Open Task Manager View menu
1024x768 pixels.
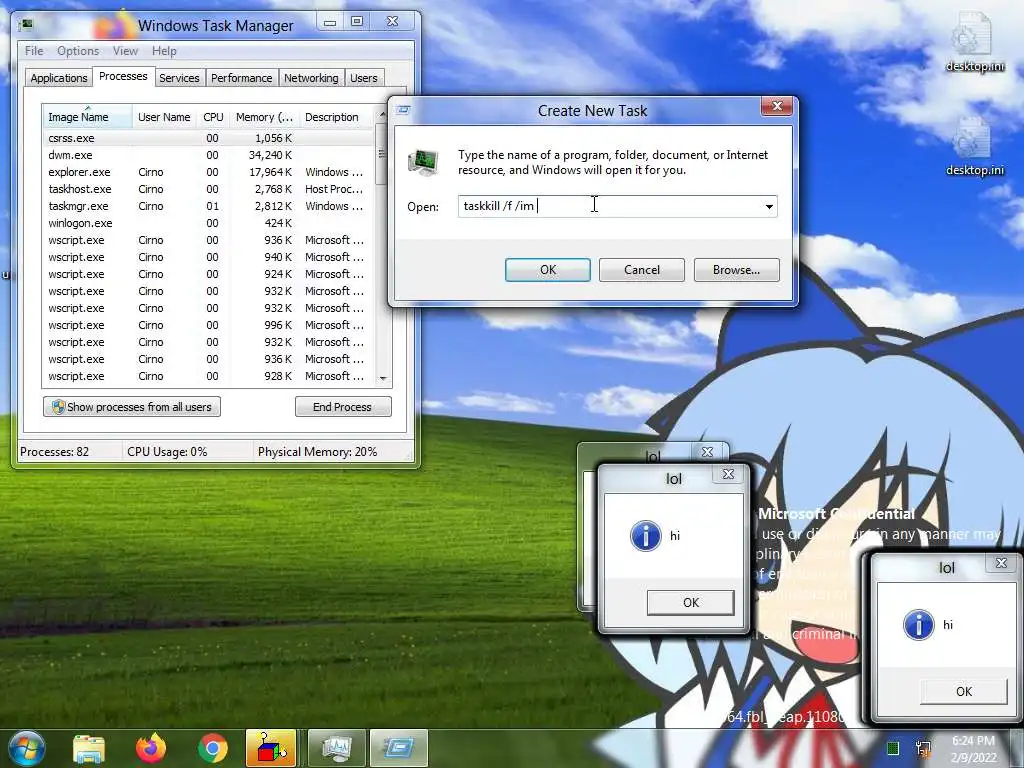(125, 51)
